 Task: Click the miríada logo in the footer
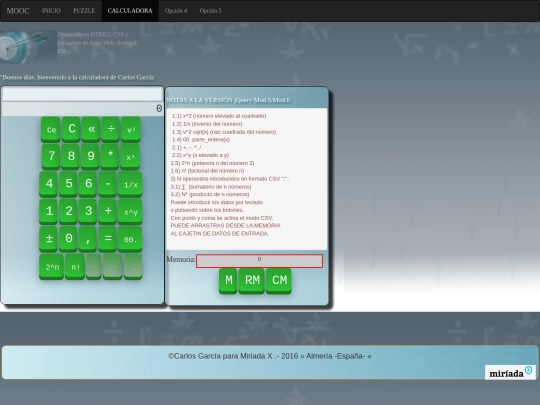click(x=510, y=372)
